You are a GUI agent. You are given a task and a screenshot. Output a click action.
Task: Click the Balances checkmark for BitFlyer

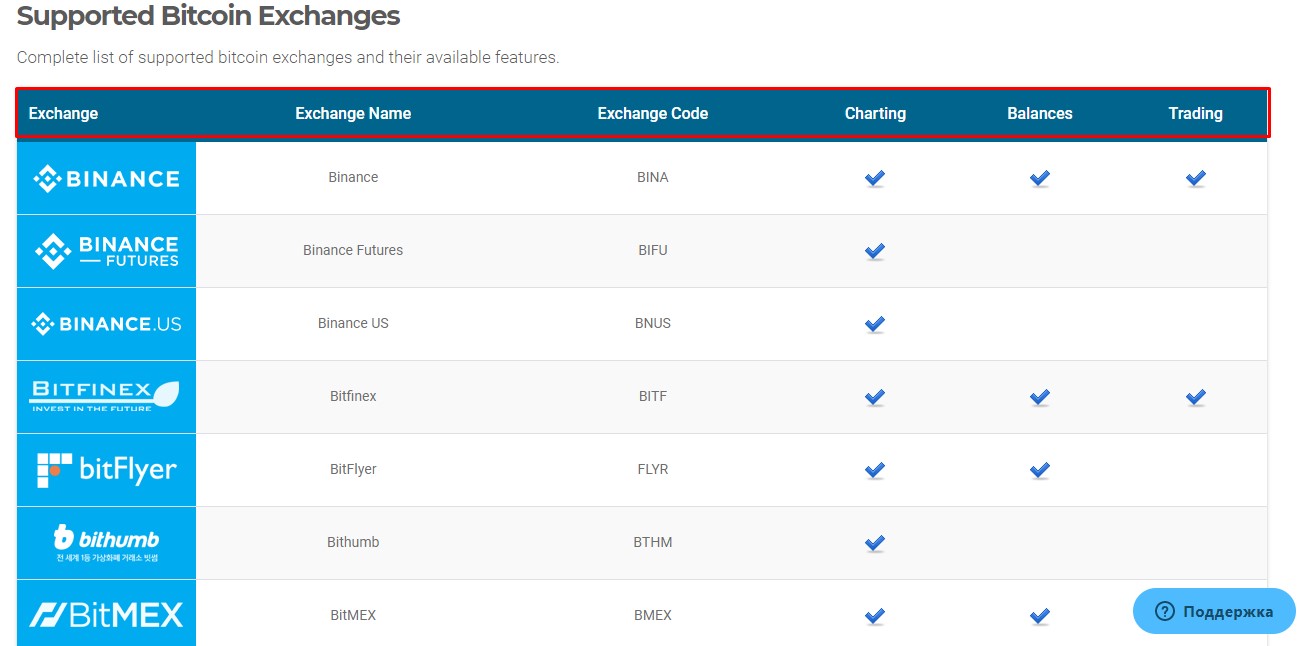point(1040,470)
